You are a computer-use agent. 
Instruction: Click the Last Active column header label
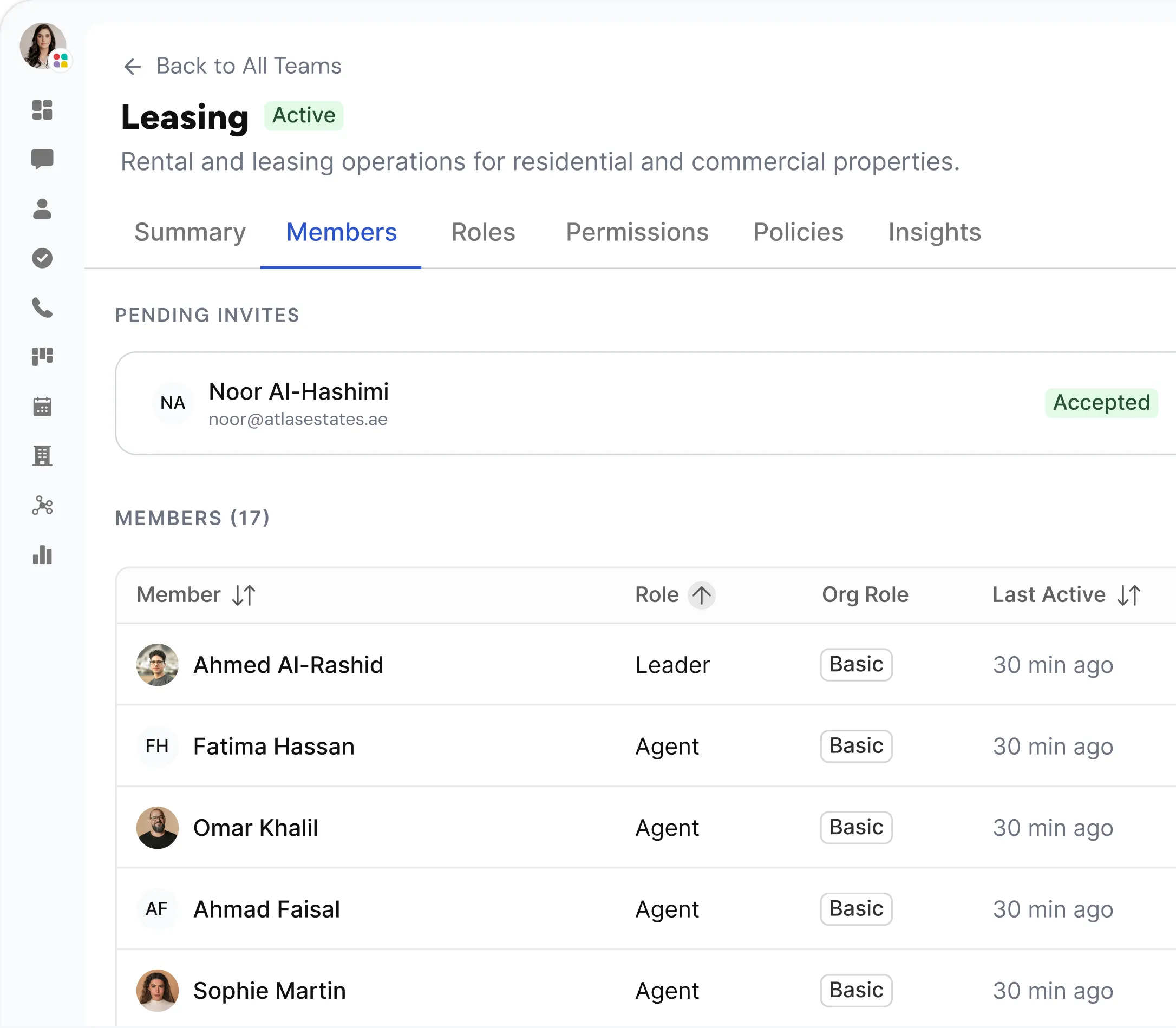pos(1049,595)
